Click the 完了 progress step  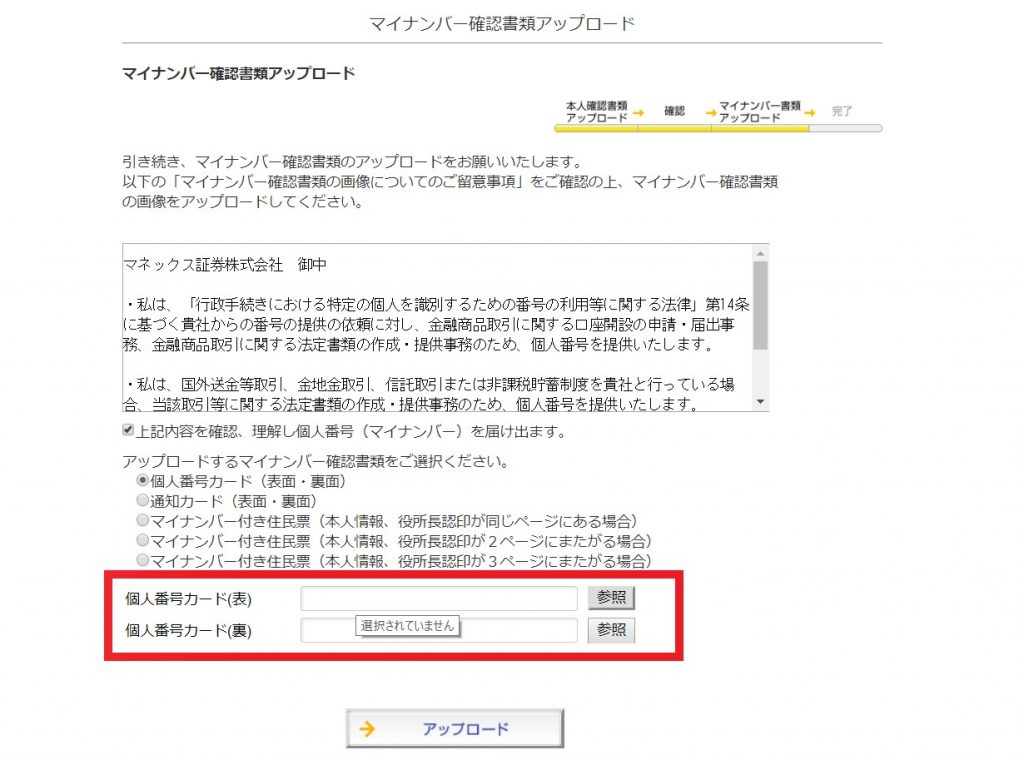click(x=842, y=111)
